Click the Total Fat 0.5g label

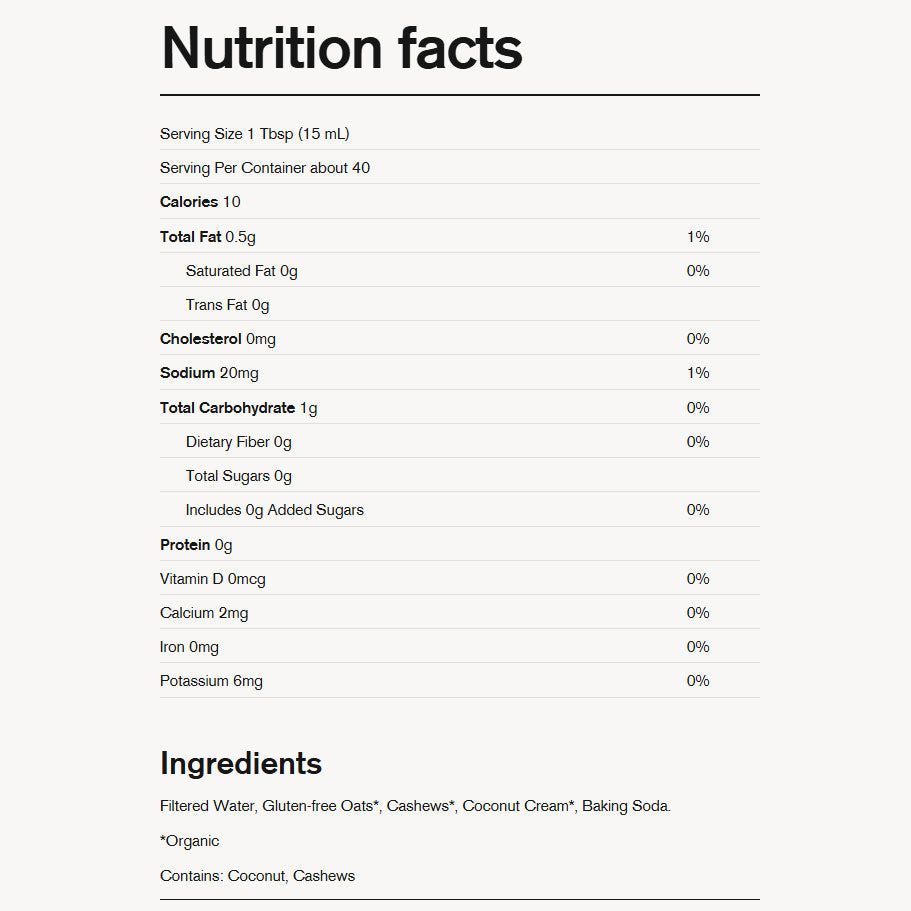(x=208, y=237)
